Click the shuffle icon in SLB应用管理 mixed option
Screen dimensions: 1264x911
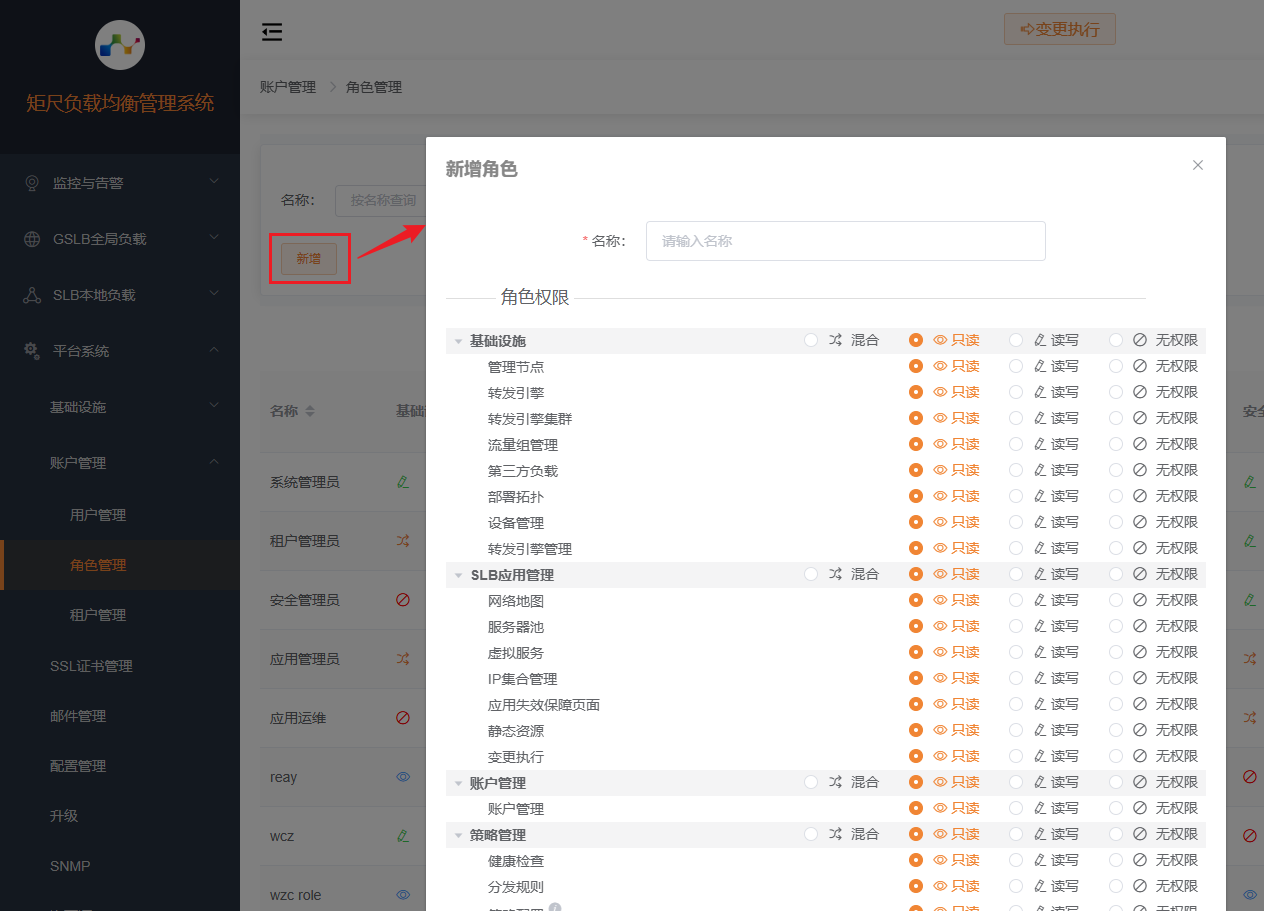835,574
